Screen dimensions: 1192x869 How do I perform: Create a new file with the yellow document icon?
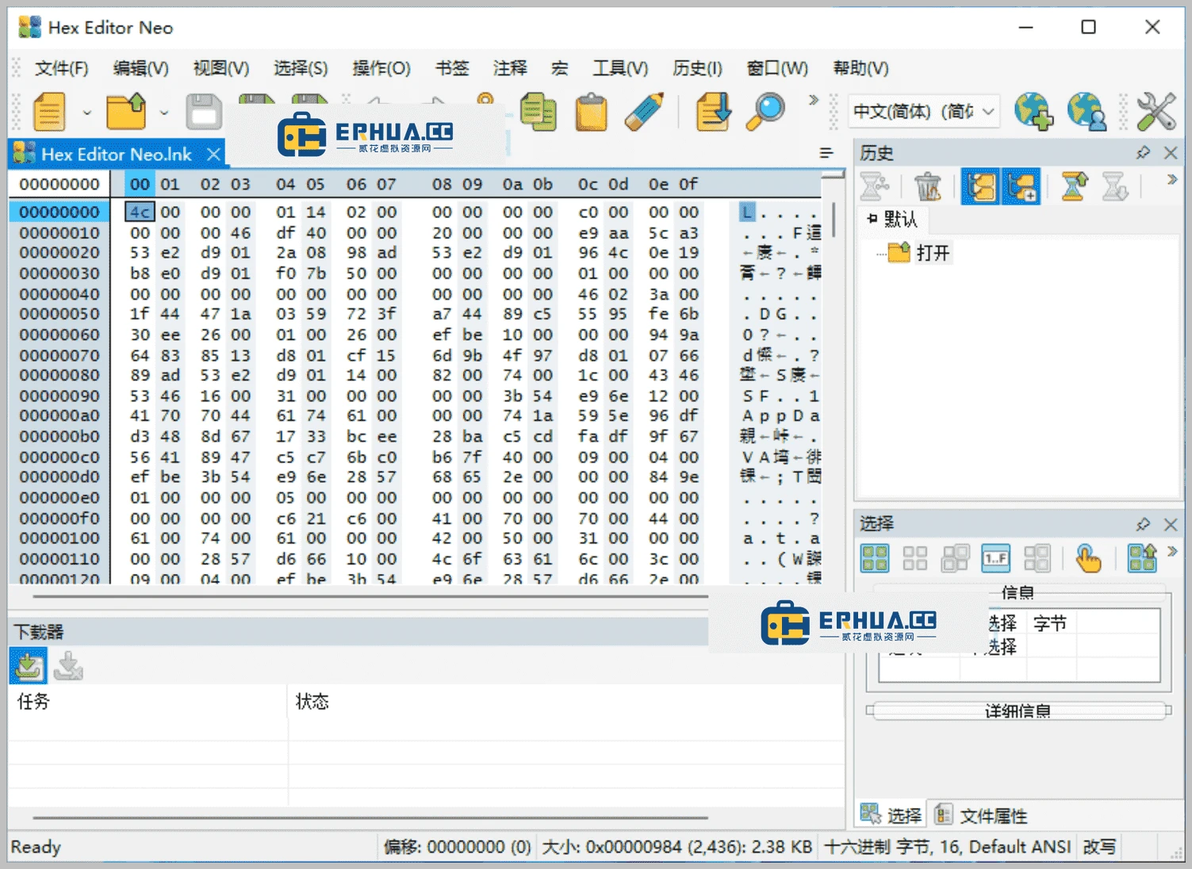49,112
